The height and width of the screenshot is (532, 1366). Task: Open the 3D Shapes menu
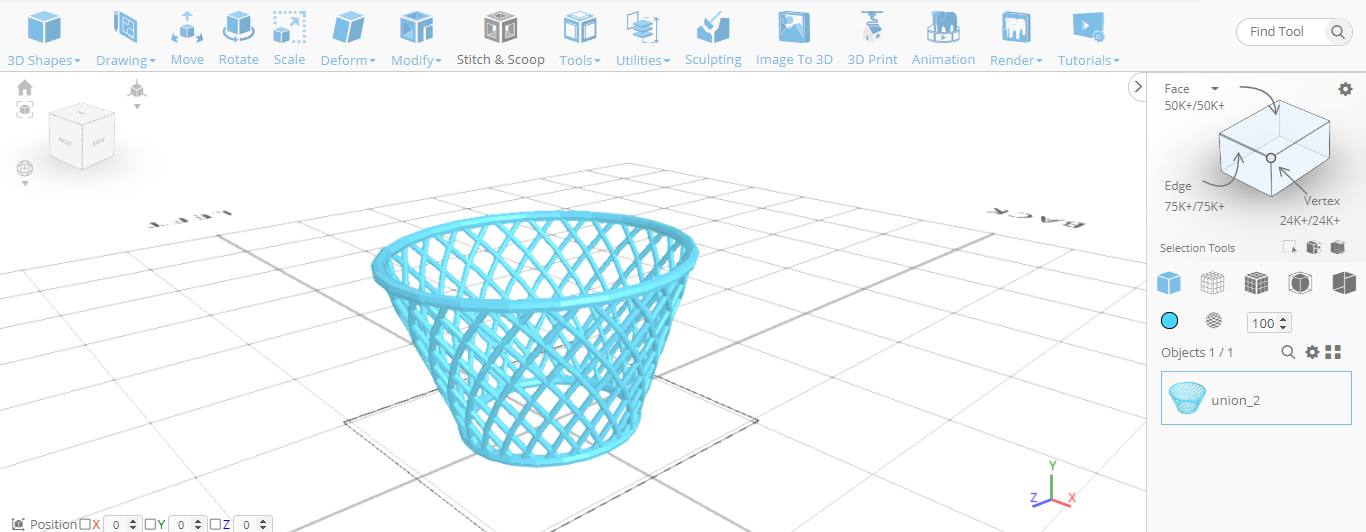coord(44,38)
